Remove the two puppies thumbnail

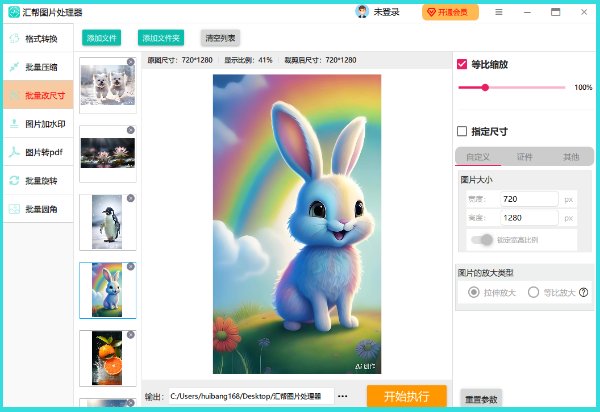(130, 62)
